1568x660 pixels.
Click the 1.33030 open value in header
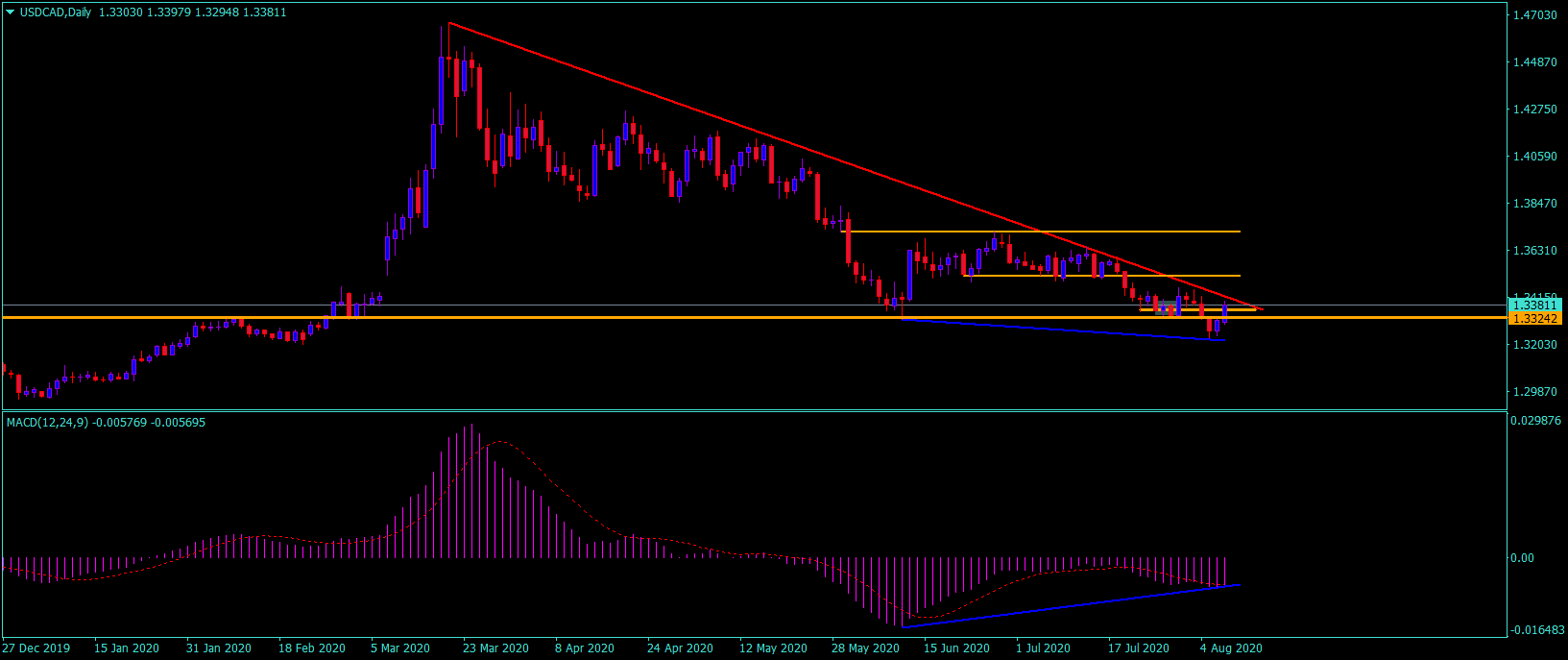coord(120,12)
